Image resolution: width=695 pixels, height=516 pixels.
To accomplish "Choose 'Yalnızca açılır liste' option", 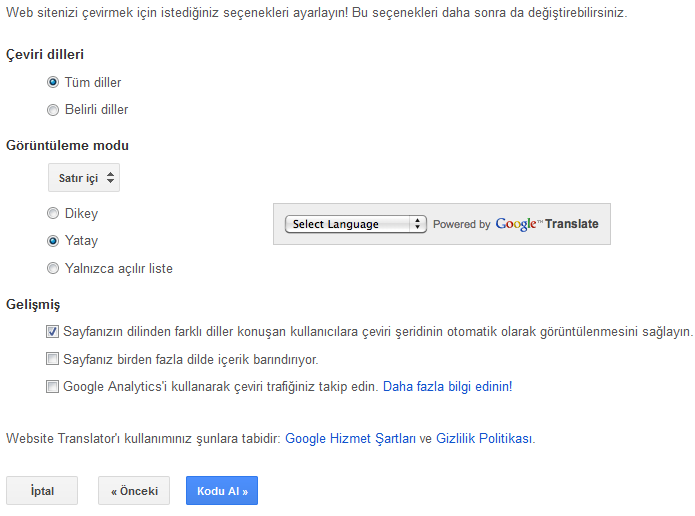I will pos(53,268).
